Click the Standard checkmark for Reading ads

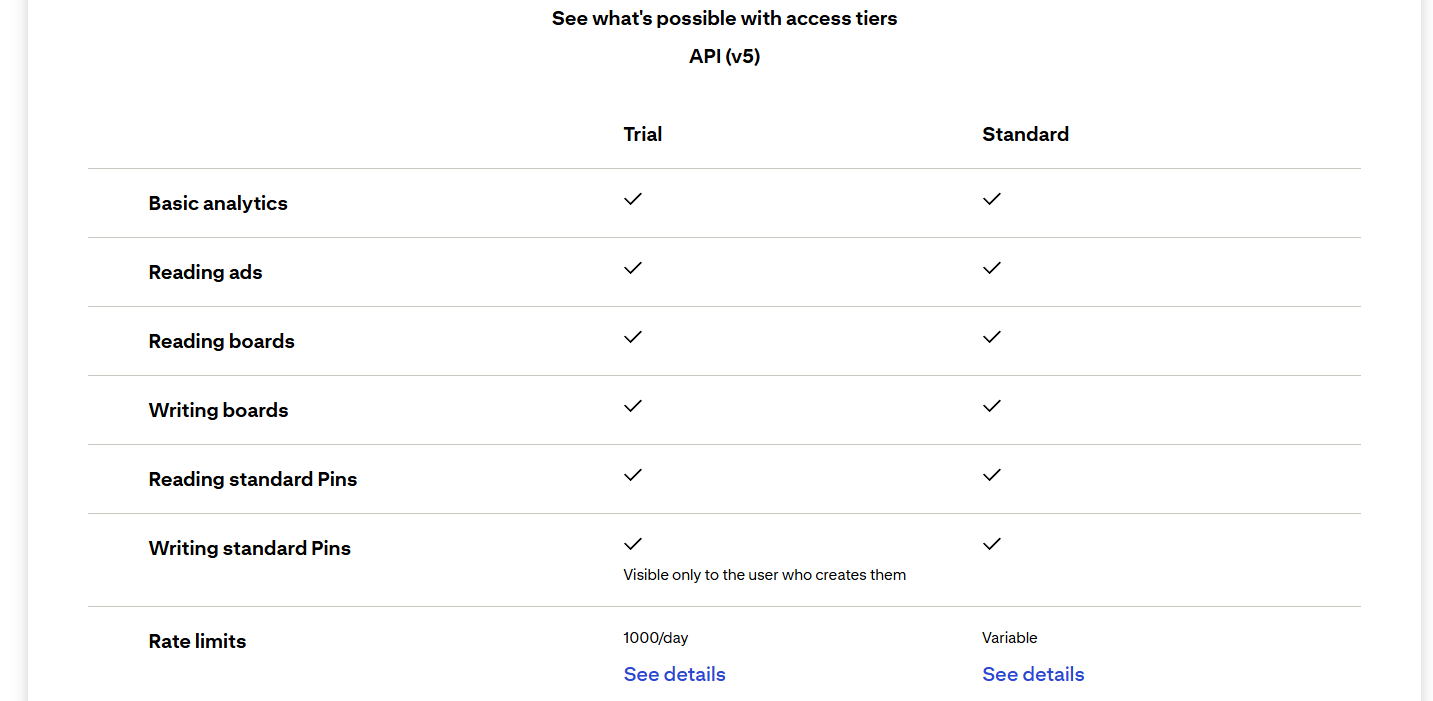[x=991, y=268]
